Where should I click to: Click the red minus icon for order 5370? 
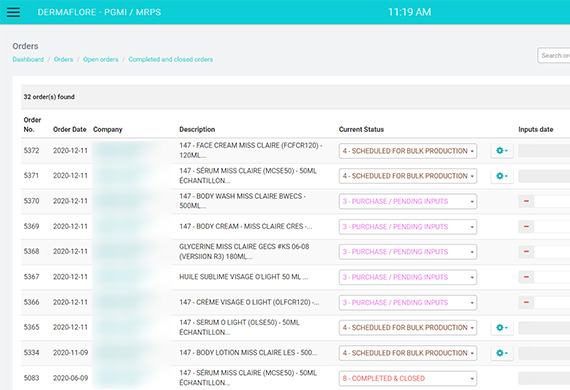526,201
